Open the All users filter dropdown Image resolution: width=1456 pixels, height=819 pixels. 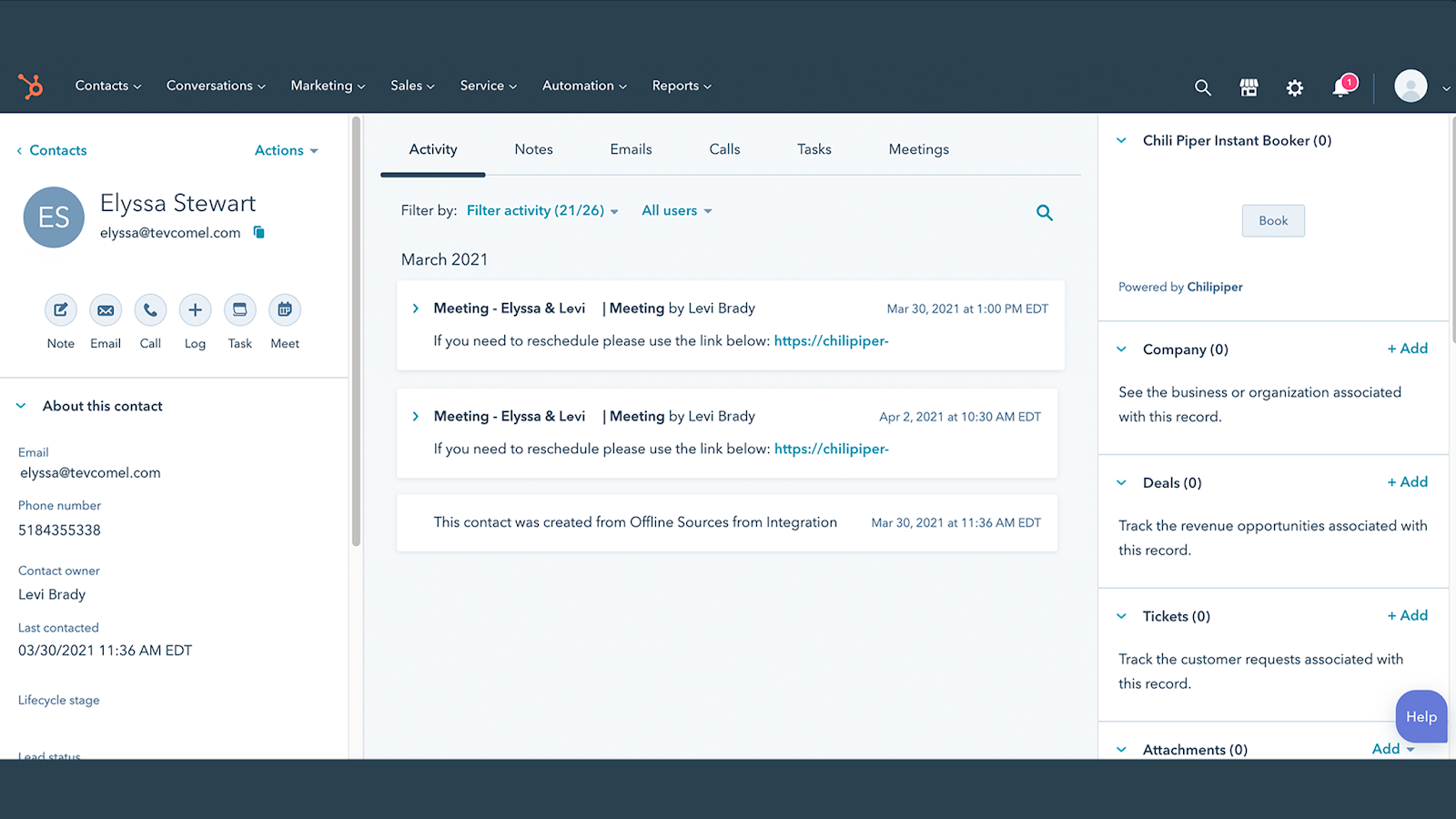(x=677, y=210)
